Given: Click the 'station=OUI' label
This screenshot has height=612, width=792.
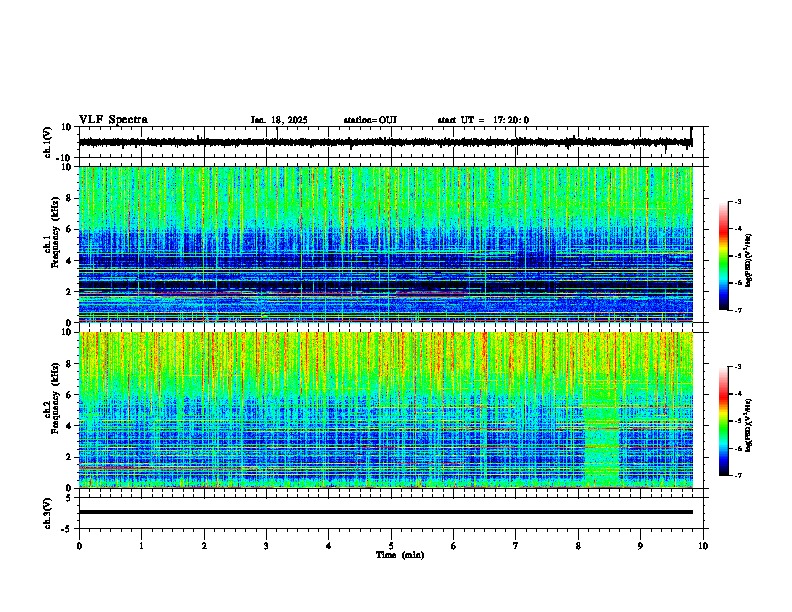Looking at the screenshot, I should [x=370, y=120].
